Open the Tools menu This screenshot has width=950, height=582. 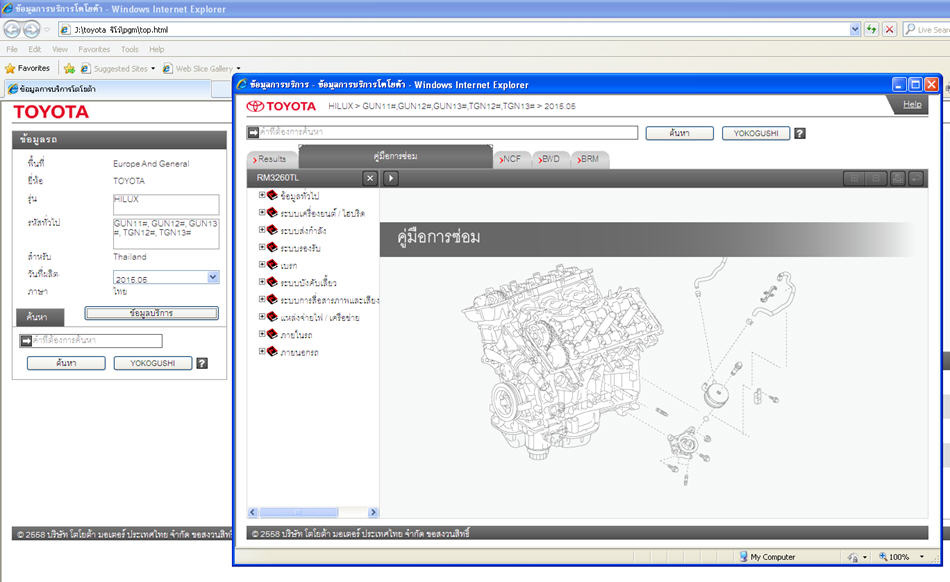click(x=129, y=49)
